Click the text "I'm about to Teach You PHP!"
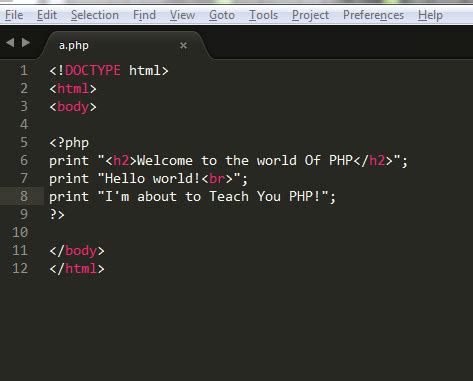Screen dimensions: 473x381 click(x=213, y=196)
